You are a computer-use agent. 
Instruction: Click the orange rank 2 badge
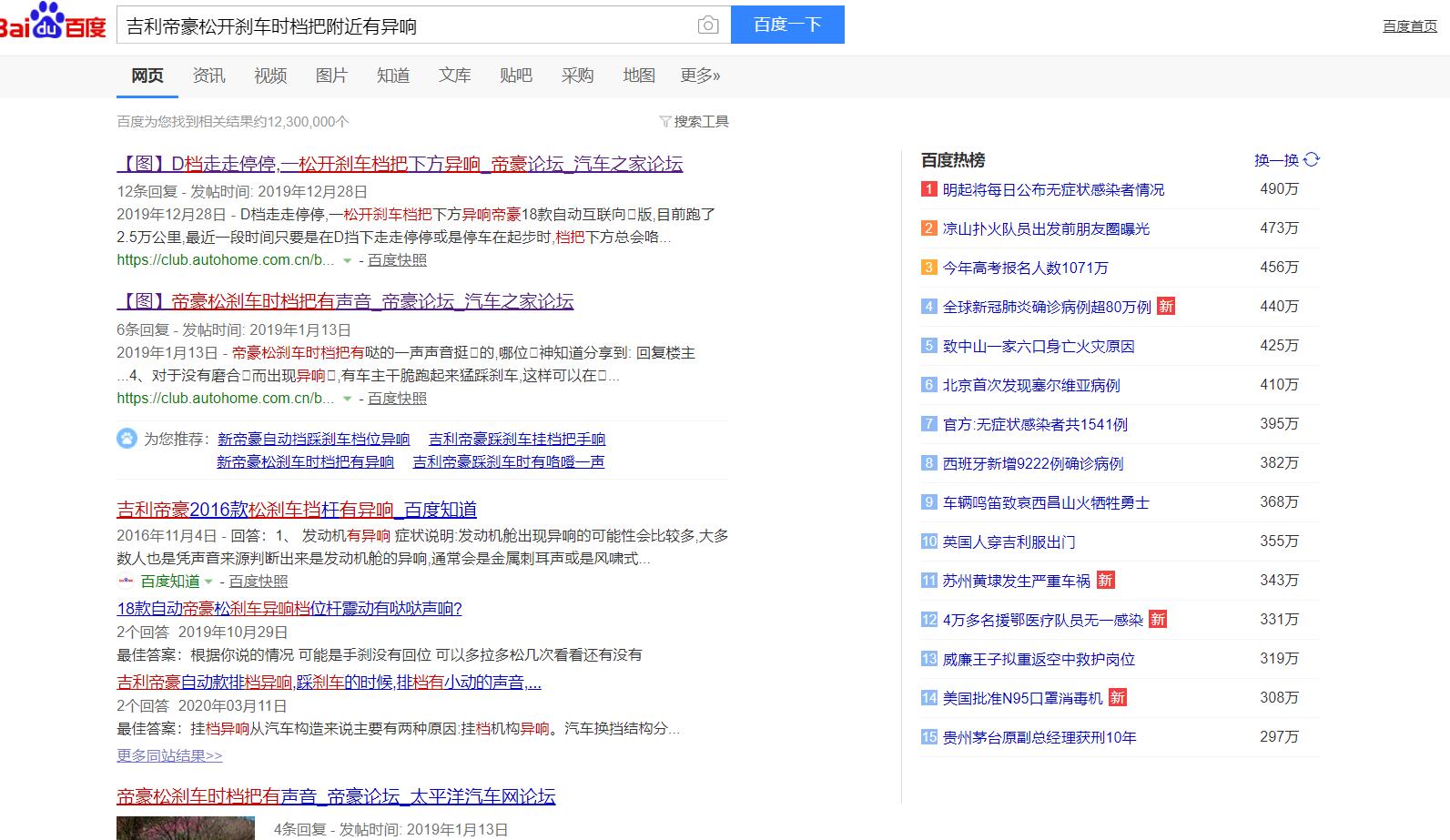928,228
